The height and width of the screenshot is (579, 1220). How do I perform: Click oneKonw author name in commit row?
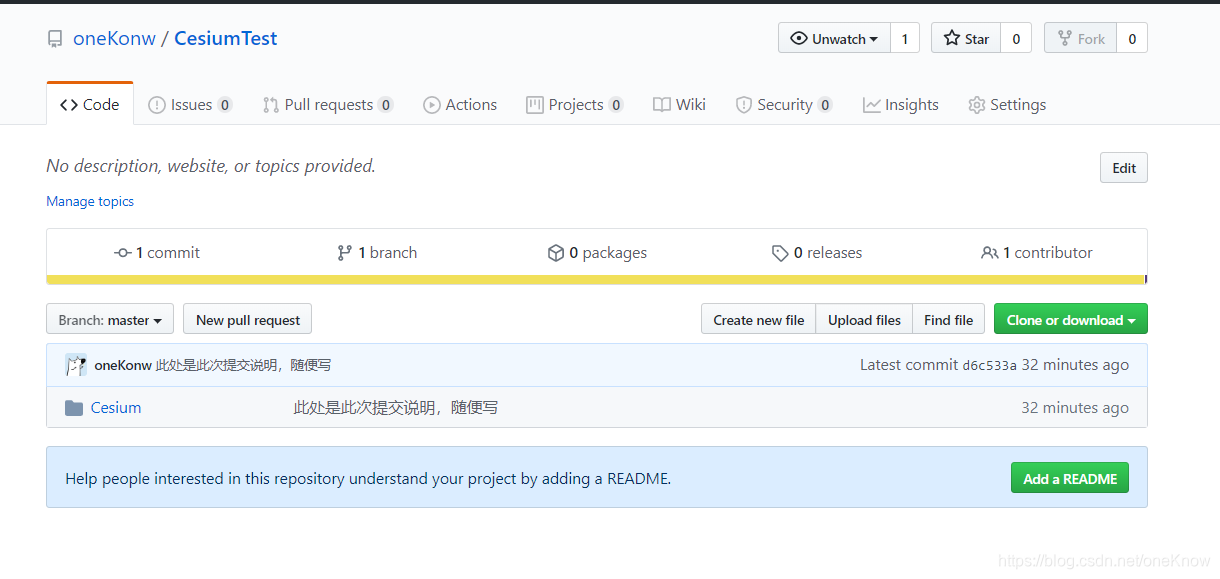click(x=123, y=365)
